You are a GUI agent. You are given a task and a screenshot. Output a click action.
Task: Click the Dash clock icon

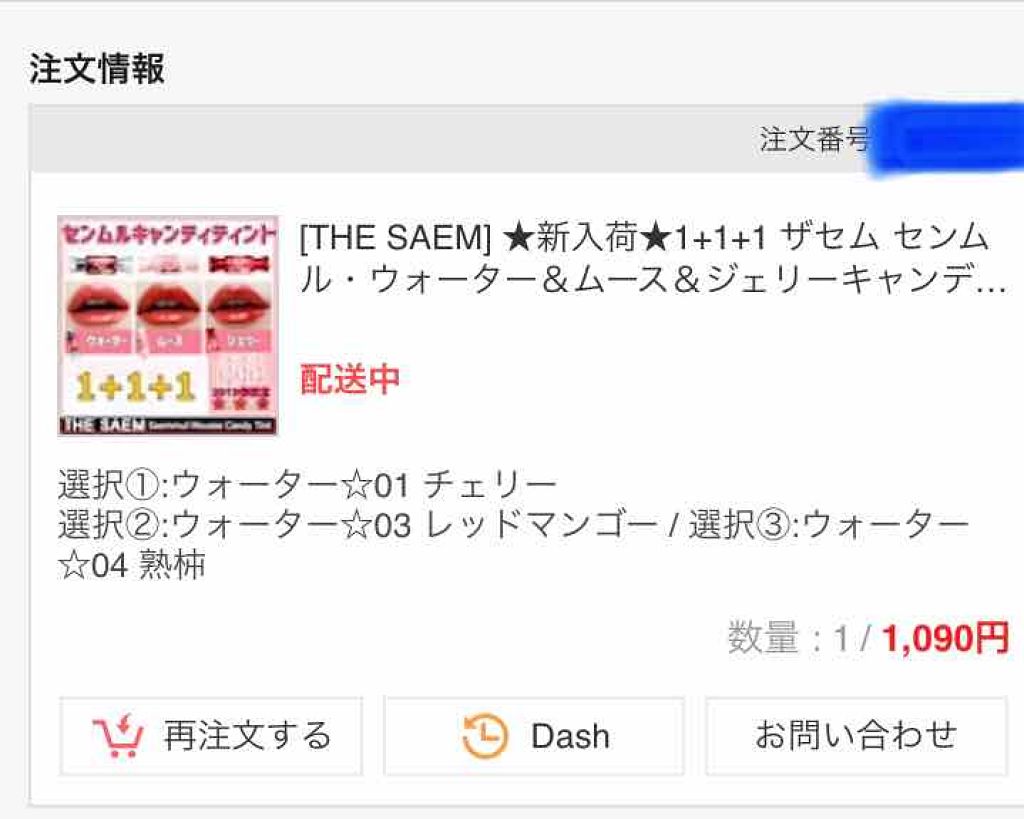(x=485, y=736)
